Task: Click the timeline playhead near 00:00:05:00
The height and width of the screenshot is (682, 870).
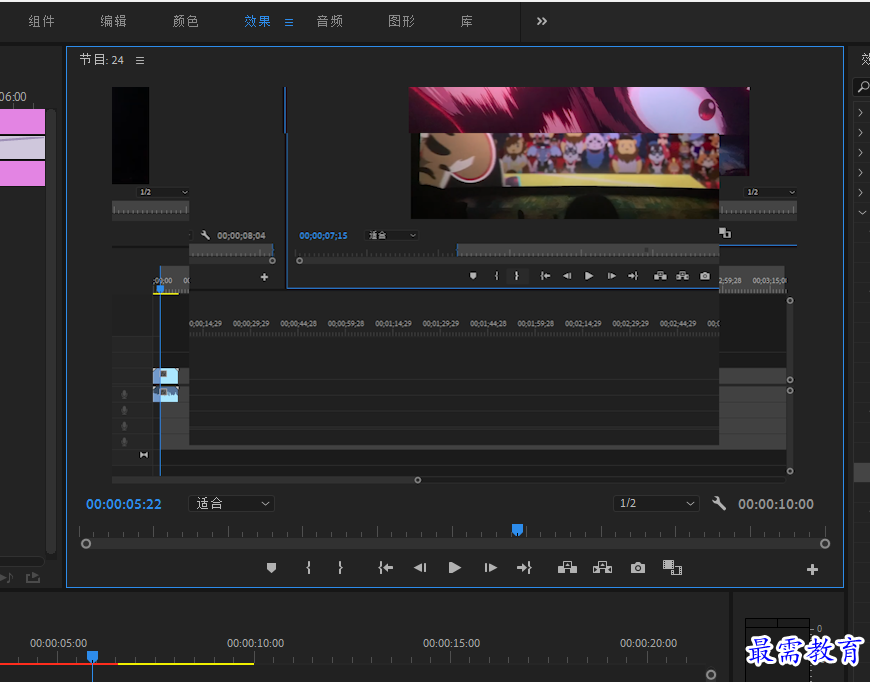Action: [93, 656]
